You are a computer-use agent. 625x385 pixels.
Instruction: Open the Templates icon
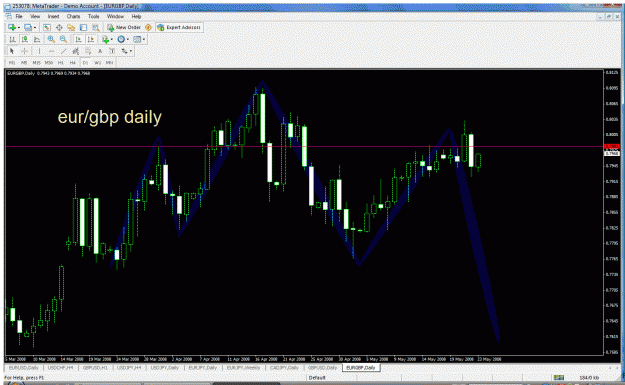coord(137,39)
